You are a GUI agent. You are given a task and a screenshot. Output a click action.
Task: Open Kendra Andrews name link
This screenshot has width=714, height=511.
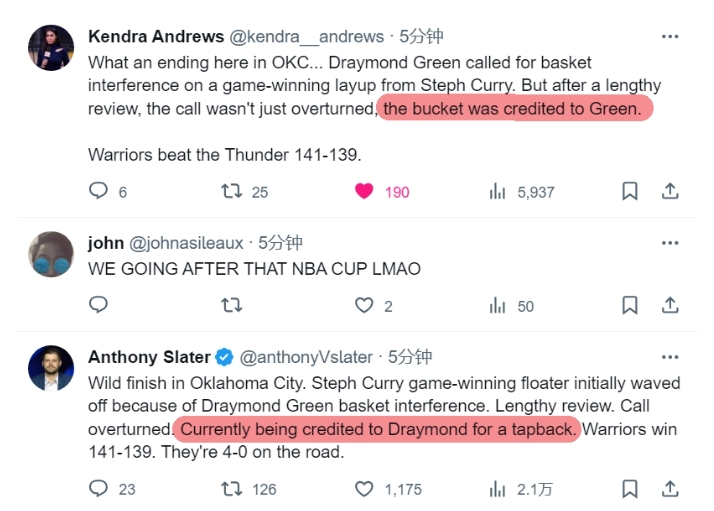point(156,36)
